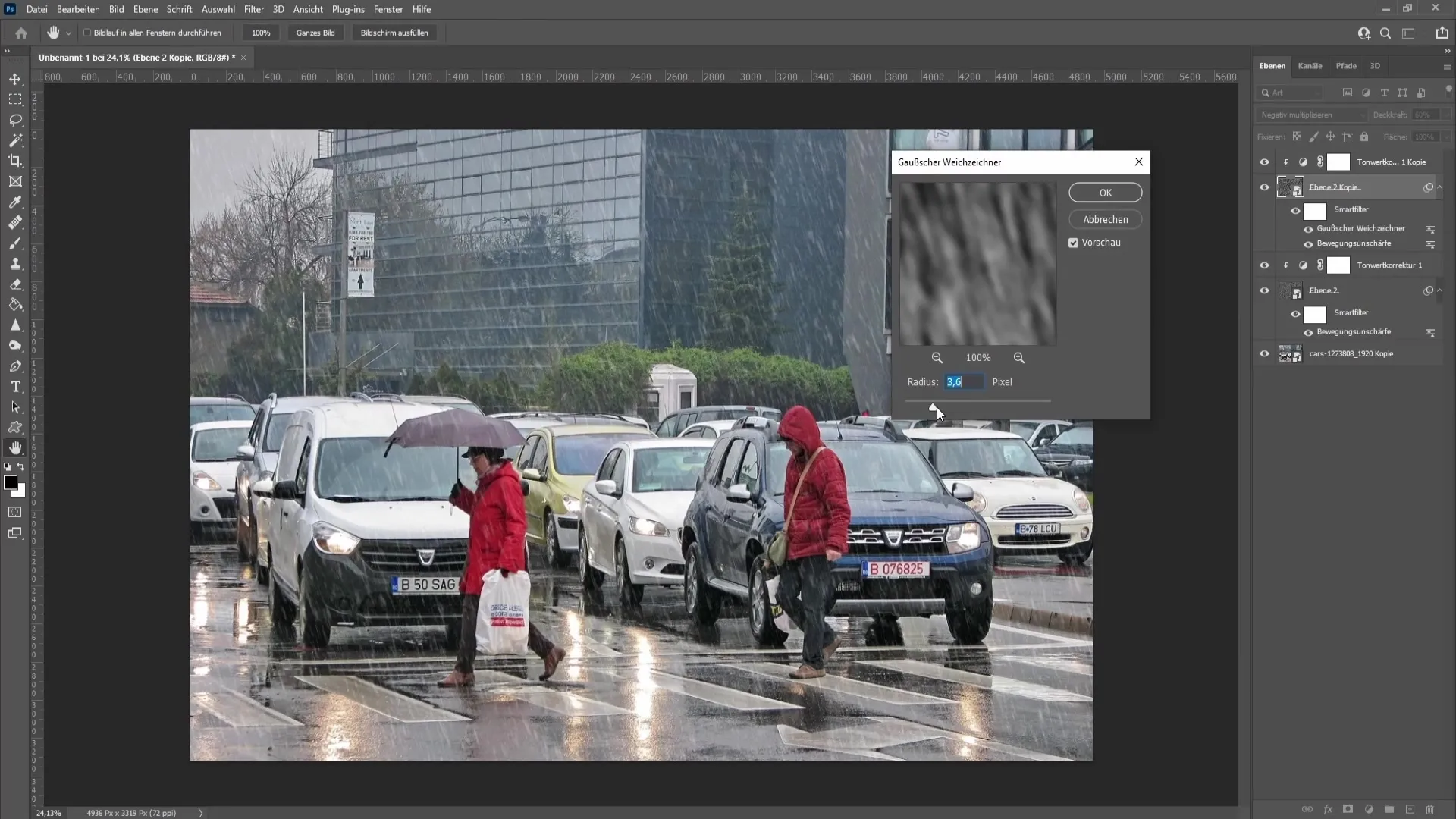Open the Deckkraft opacity dropdown arrow
This screenshot has width=1456, height=819.
(1447, 115)
